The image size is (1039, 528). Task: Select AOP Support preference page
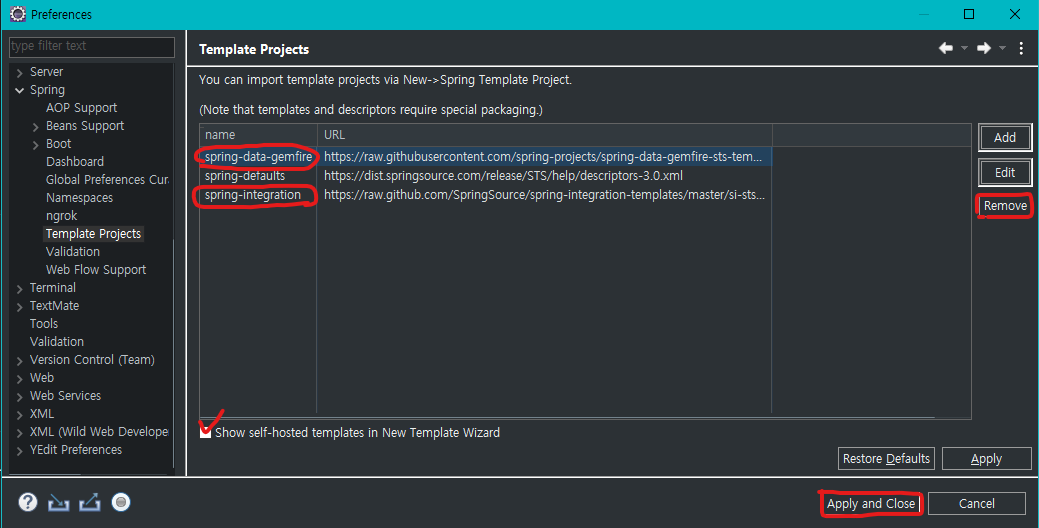[x=82, y=107]
